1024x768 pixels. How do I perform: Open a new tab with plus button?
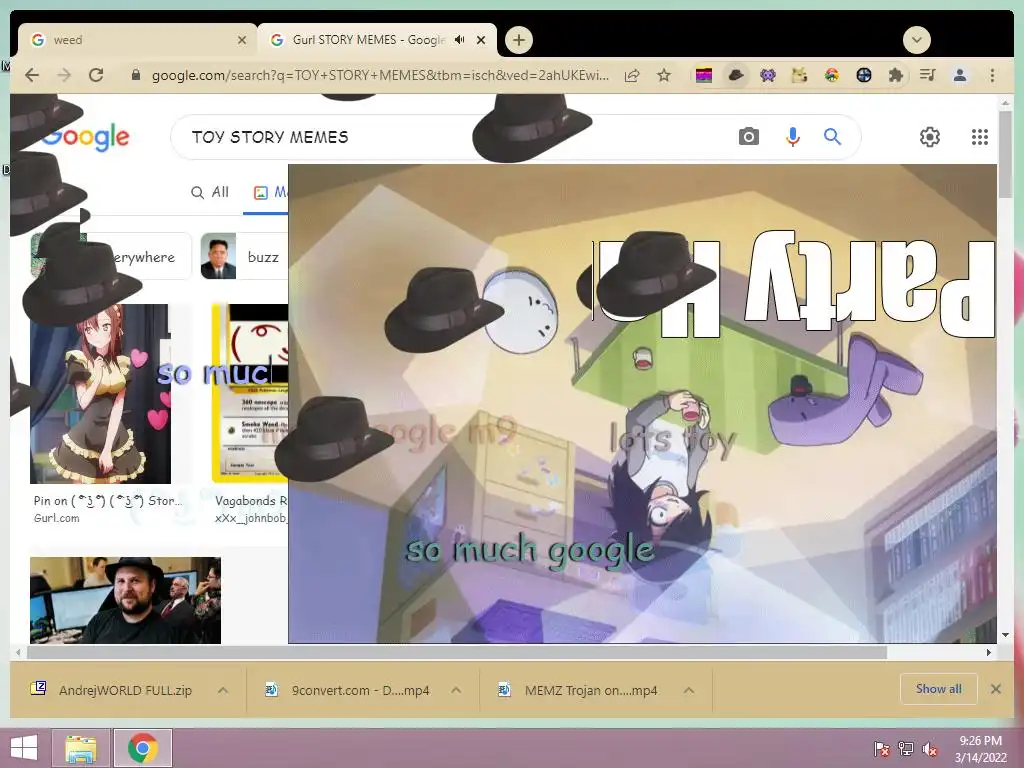[519, 40]
